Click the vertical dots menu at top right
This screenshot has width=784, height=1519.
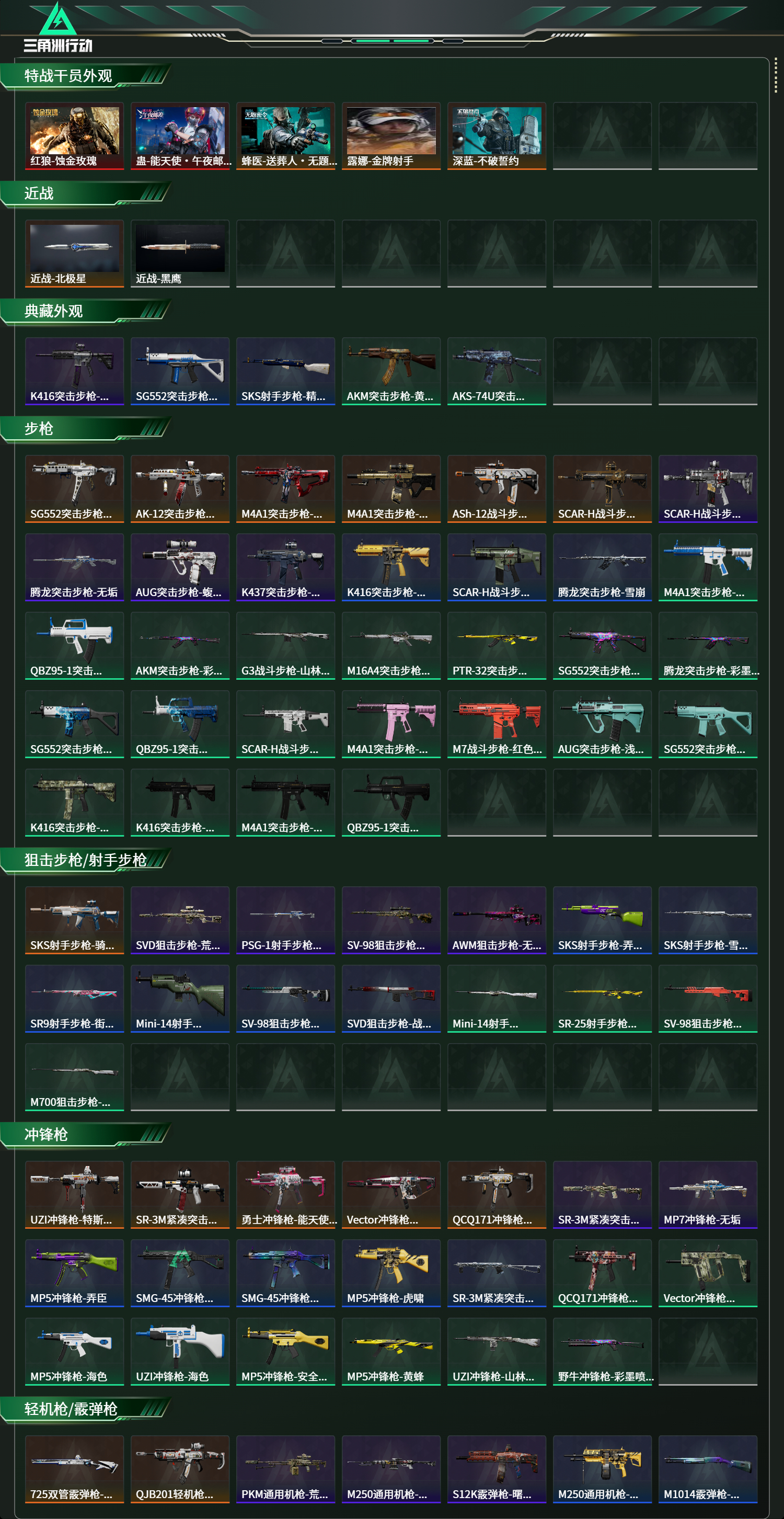pyautogui.click(x=776, y=75)
